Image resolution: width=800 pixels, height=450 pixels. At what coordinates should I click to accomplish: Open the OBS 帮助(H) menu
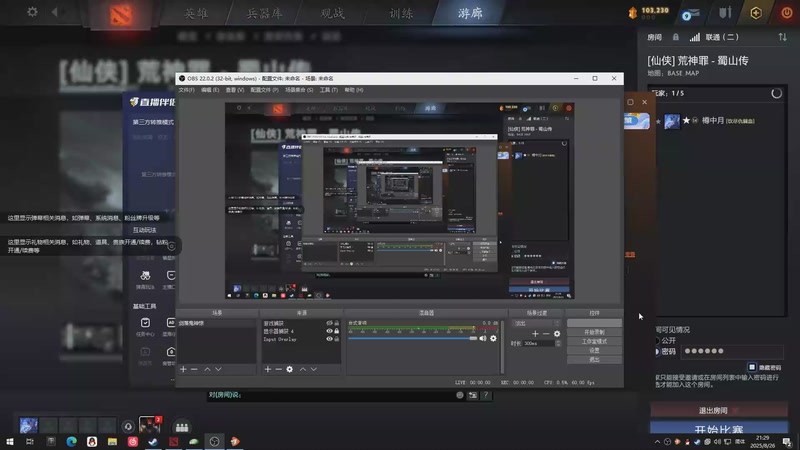tap(354, 90)
